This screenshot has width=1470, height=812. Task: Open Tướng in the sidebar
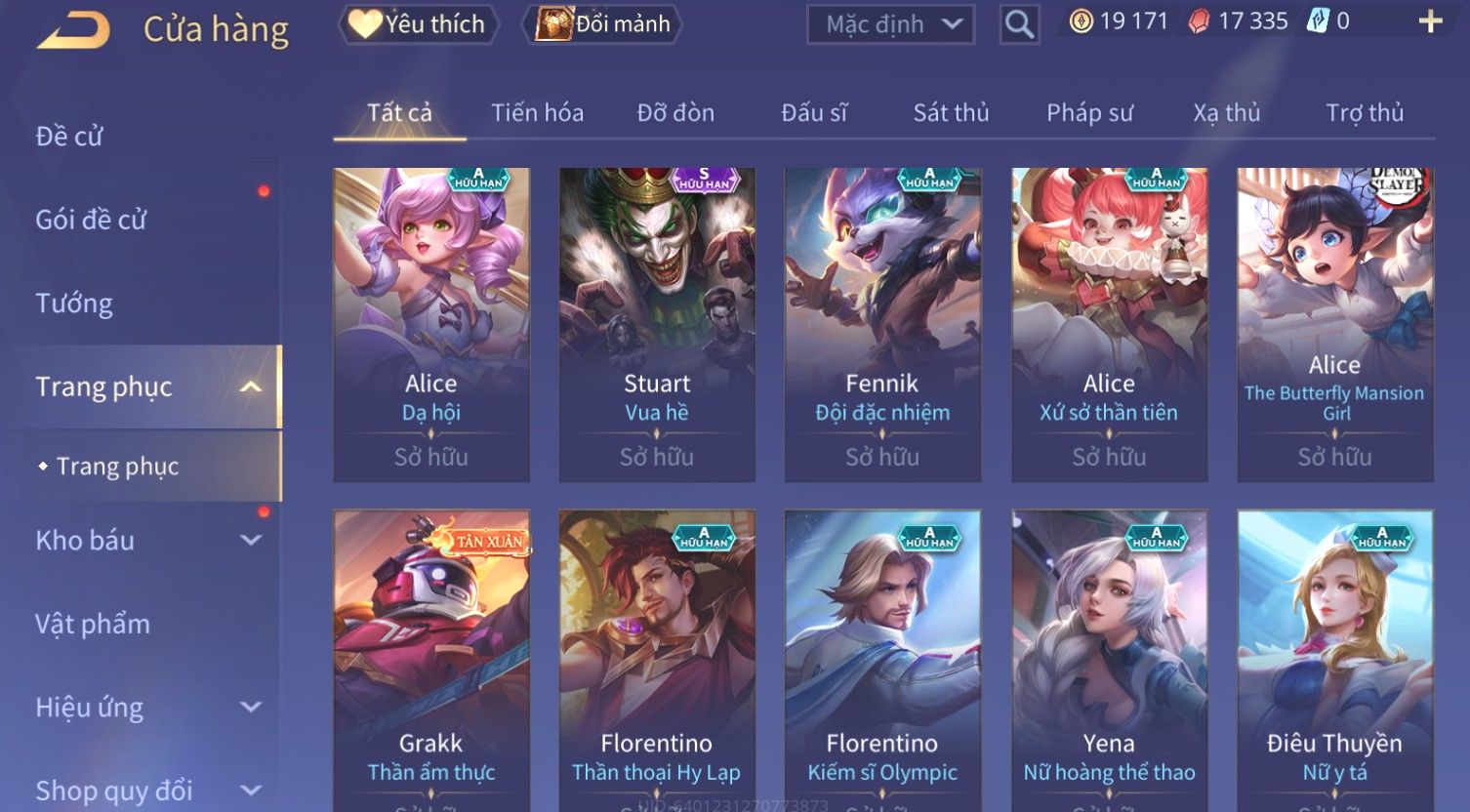click(x=74, y=303)
